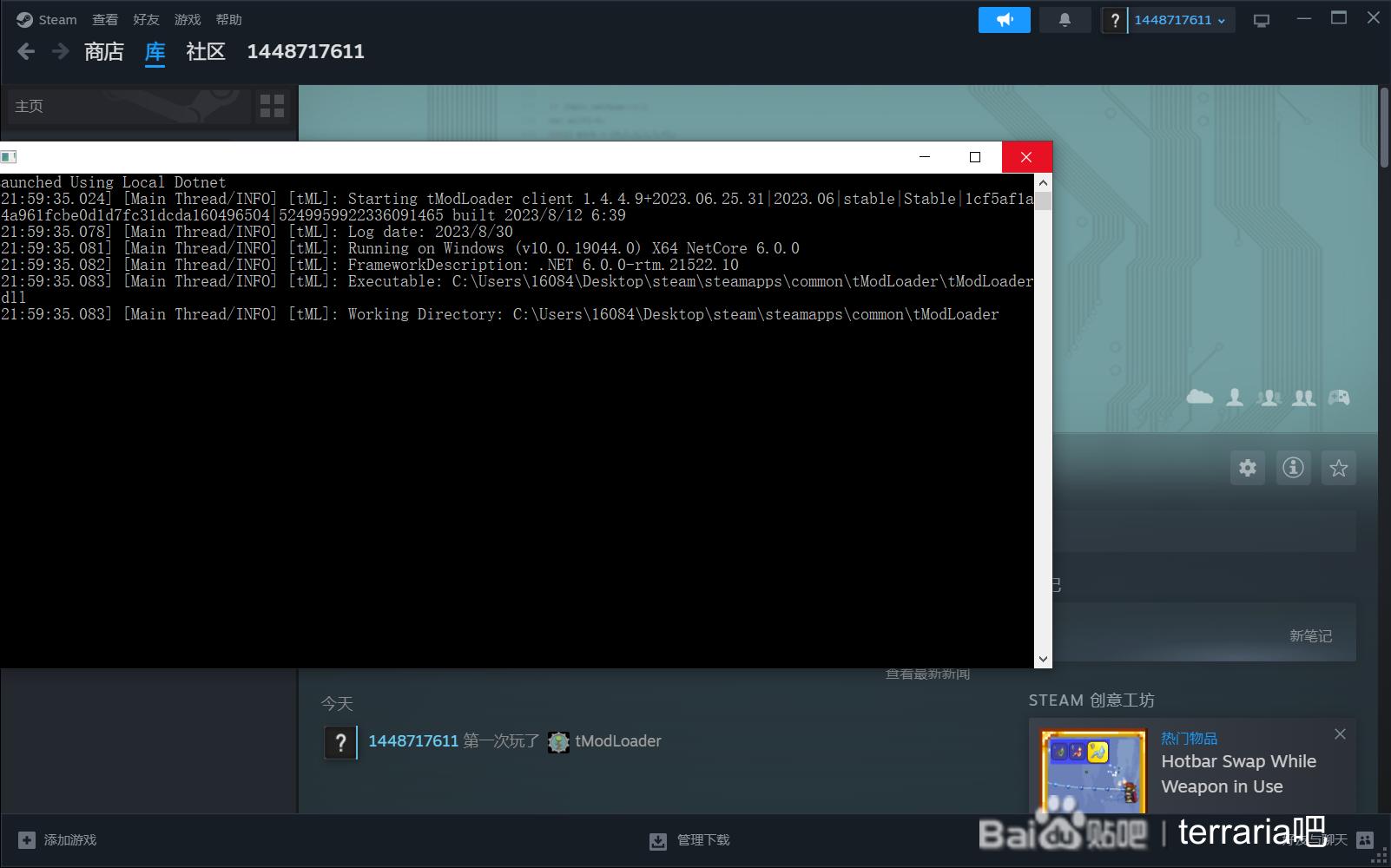Image resolution: width=1391 pixels, height=868 pixels.
Task: Click the friends-group feature icon
Action: click(x=1269, y=398)
